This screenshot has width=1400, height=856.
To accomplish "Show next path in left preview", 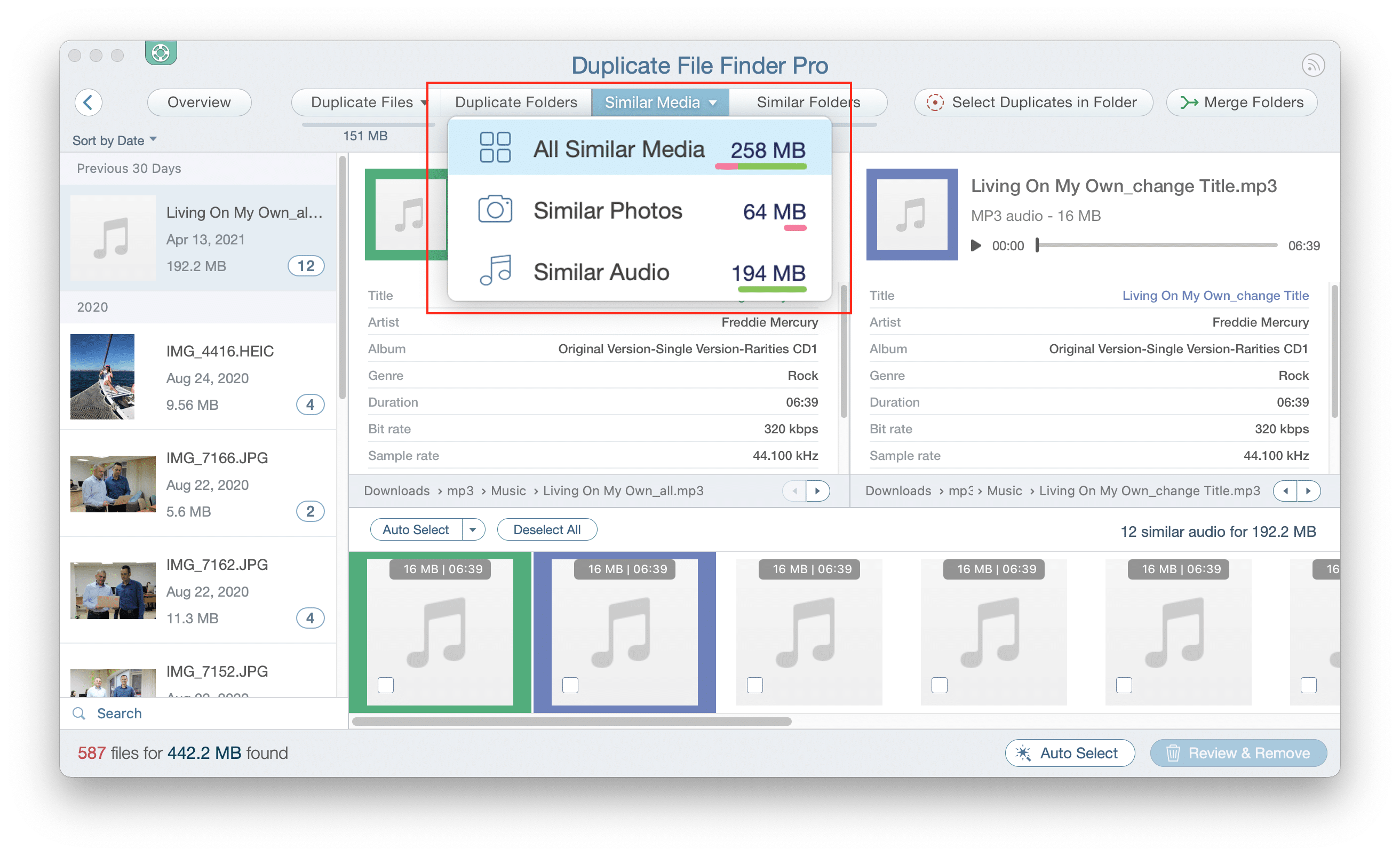I will [x=817, y=490].
